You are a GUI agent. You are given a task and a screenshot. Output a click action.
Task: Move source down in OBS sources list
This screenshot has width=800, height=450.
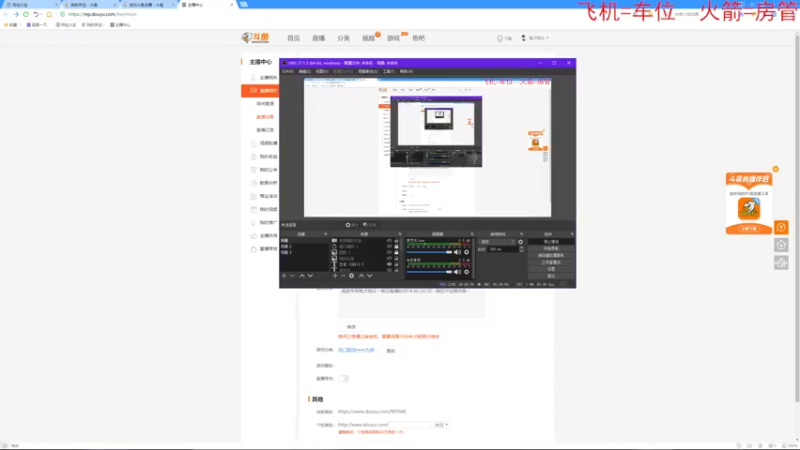pyautogui.click(x=370, y=276)
